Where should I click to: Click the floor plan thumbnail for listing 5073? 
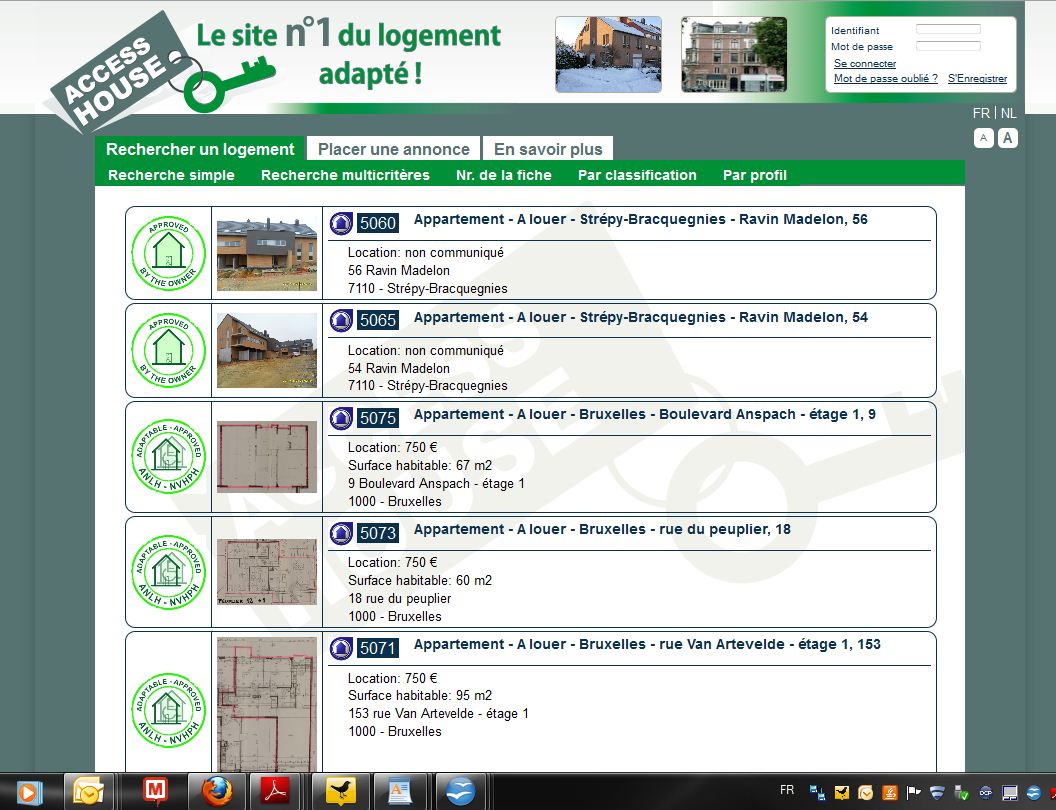267,572
